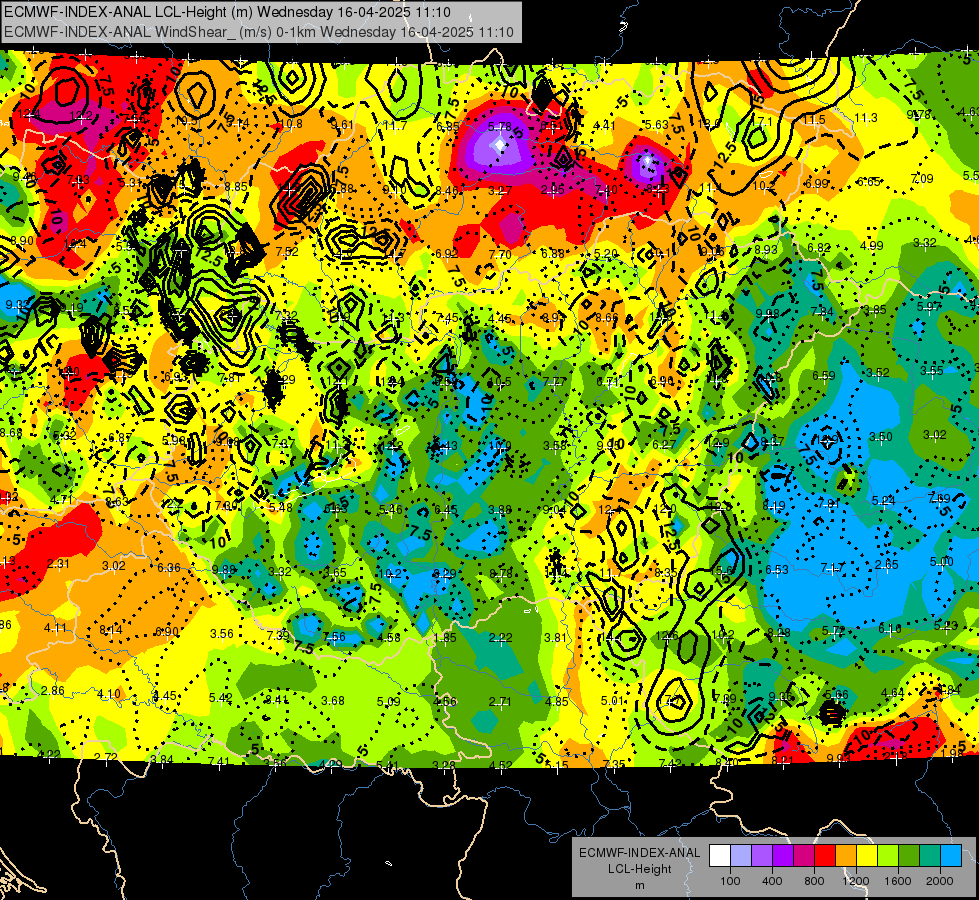This screenshot has height=900, width=979.
Task: Click the grid value 6.27
Action: [664, 445]
